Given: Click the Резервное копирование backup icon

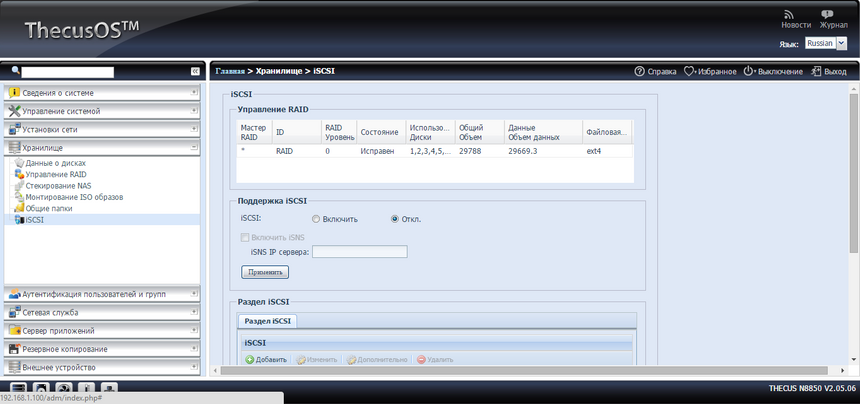Looking at the screenshot, I should (x=15, y=349).
